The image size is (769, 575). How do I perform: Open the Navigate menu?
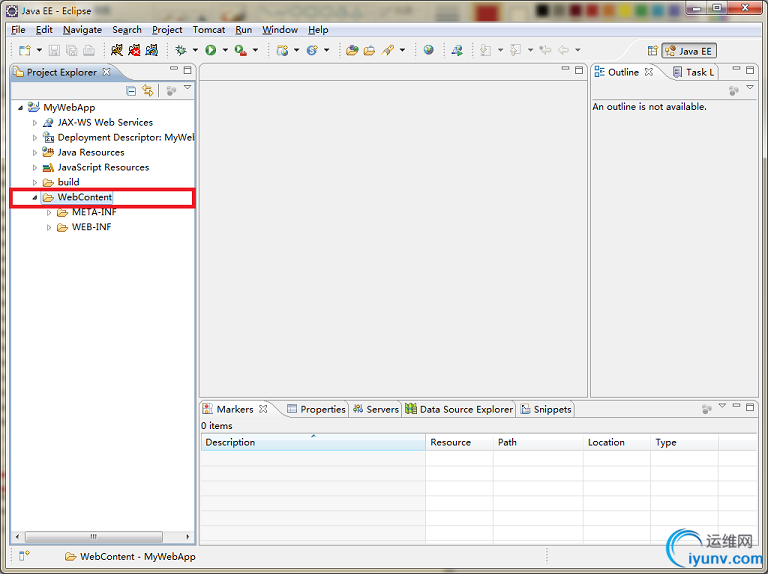point(82,30)
